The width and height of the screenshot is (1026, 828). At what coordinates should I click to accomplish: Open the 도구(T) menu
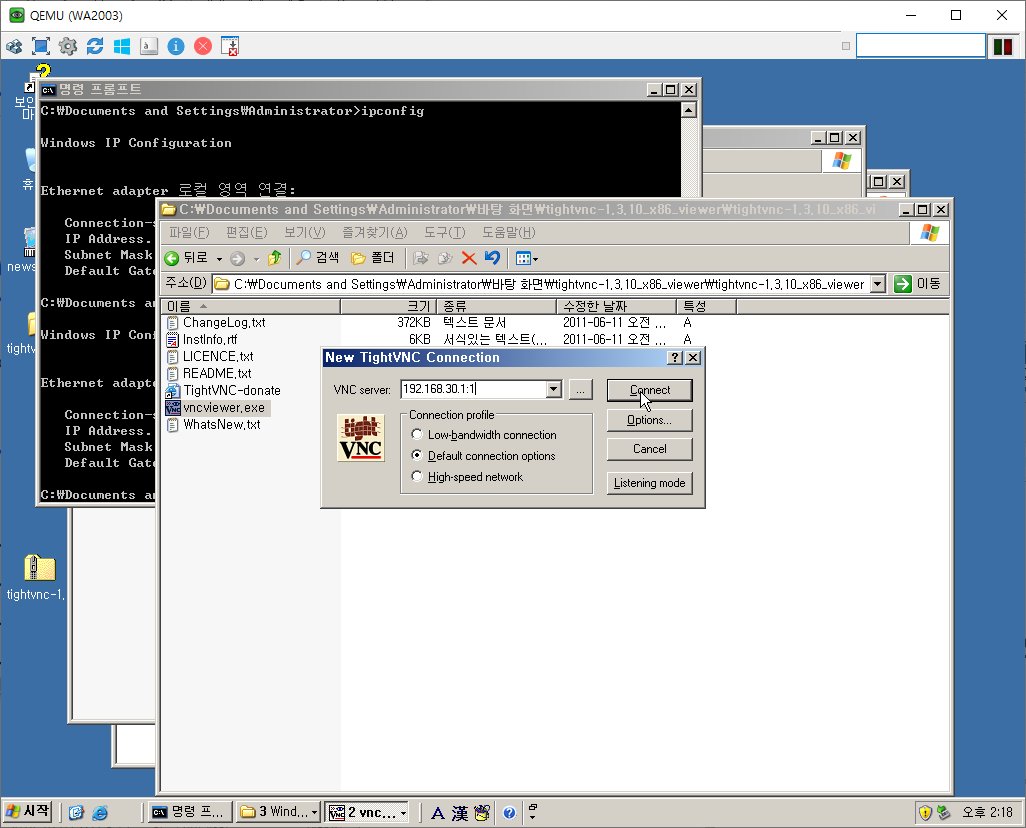(444, 233)
